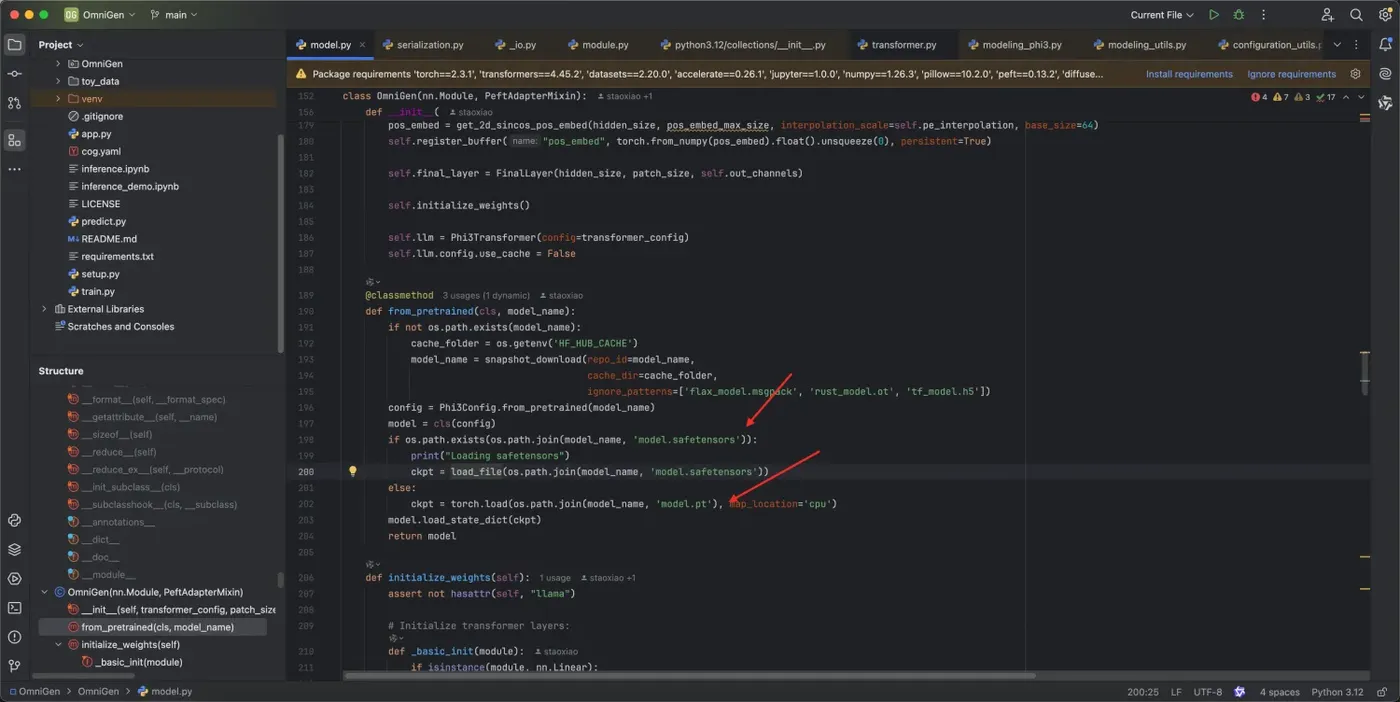The width and height of the screenshot is (1400, 702).
Task: Switch to serialization.py tab
Action: point(423,45)
